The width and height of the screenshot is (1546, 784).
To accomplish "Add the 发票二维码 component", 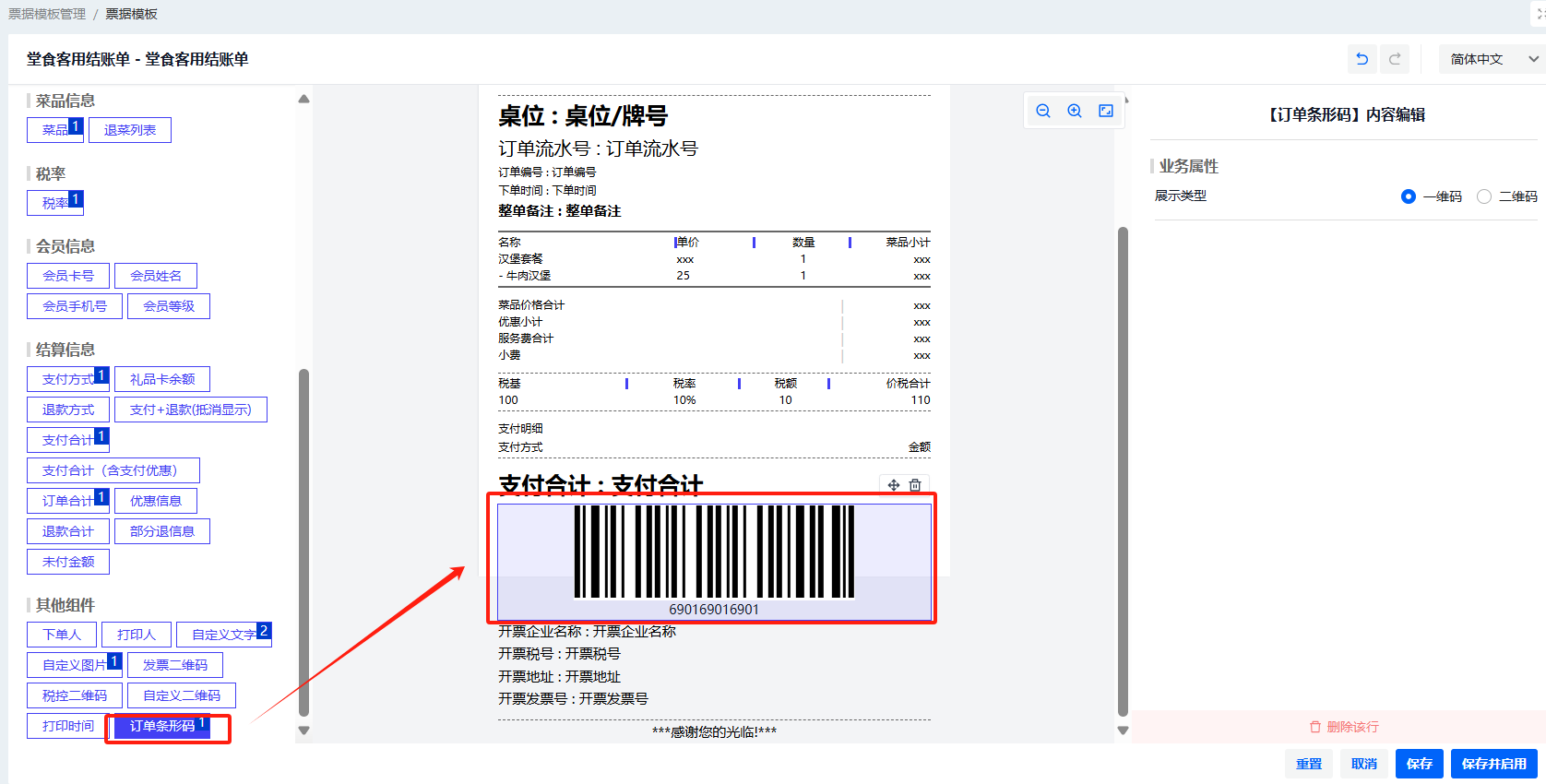I will click(x=175, y=665).
